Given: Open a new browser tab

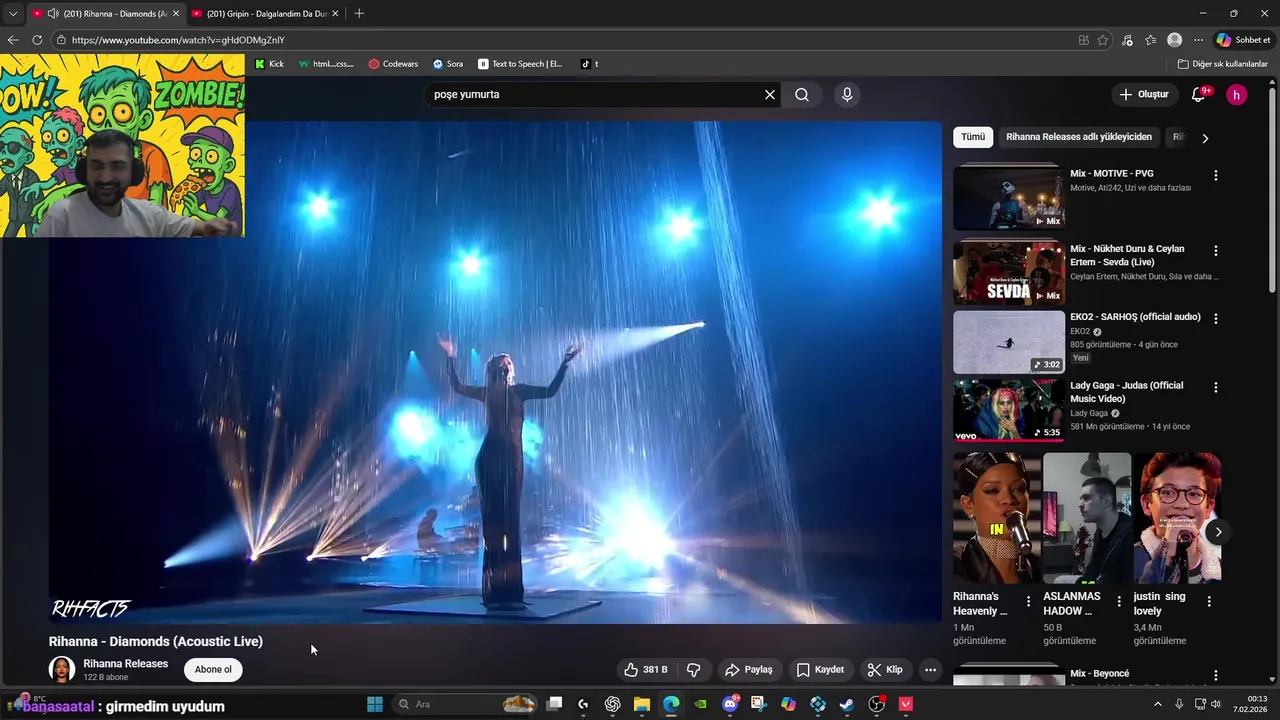Looking at the screenshot, I should (x=359, y=14).
